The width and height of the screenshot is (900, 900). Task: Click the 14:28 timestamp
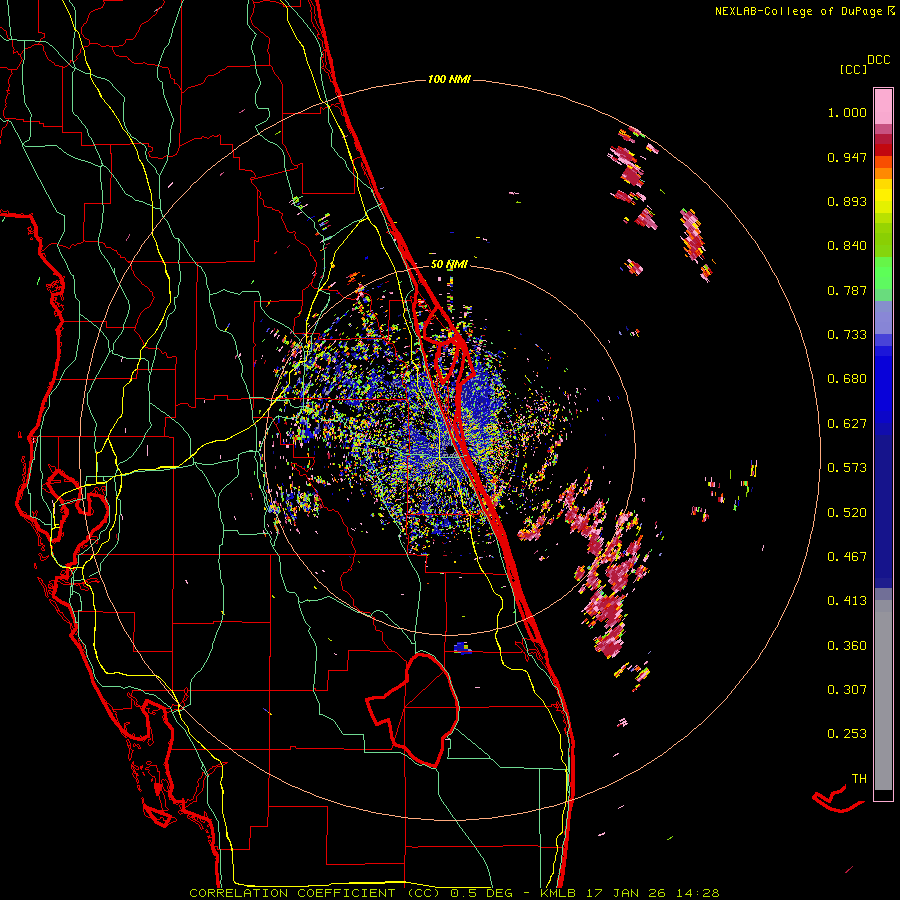[x=696, y=893]
